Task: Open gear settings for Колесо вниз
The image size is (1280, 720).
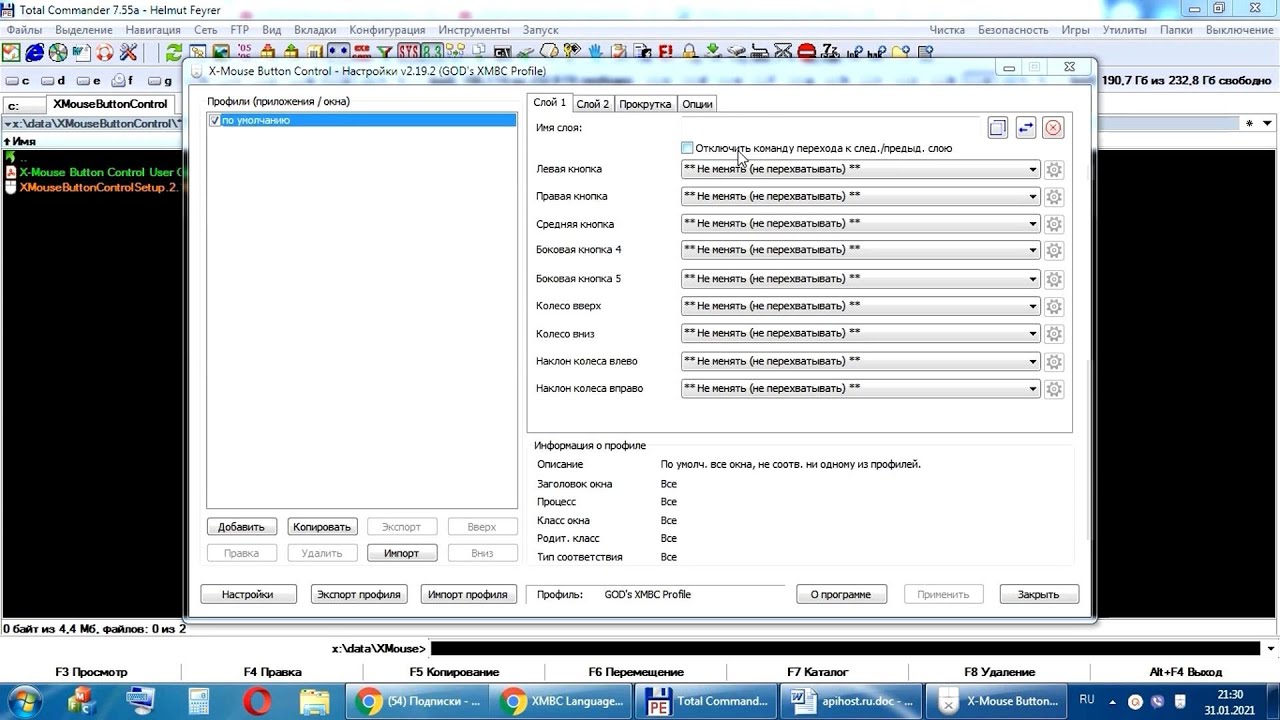Action: pos(1053,334)
